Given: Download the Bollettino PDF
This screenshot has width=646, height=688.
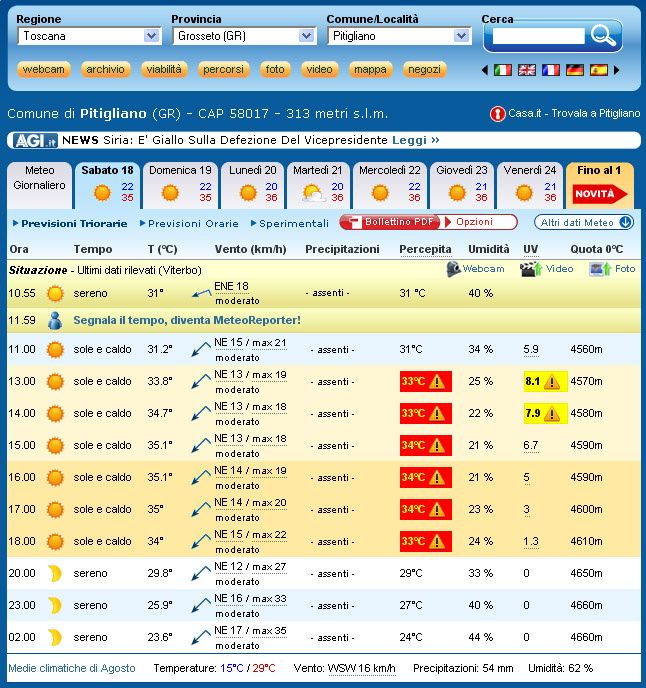Looking at the screenshot, I should (390, 222).
